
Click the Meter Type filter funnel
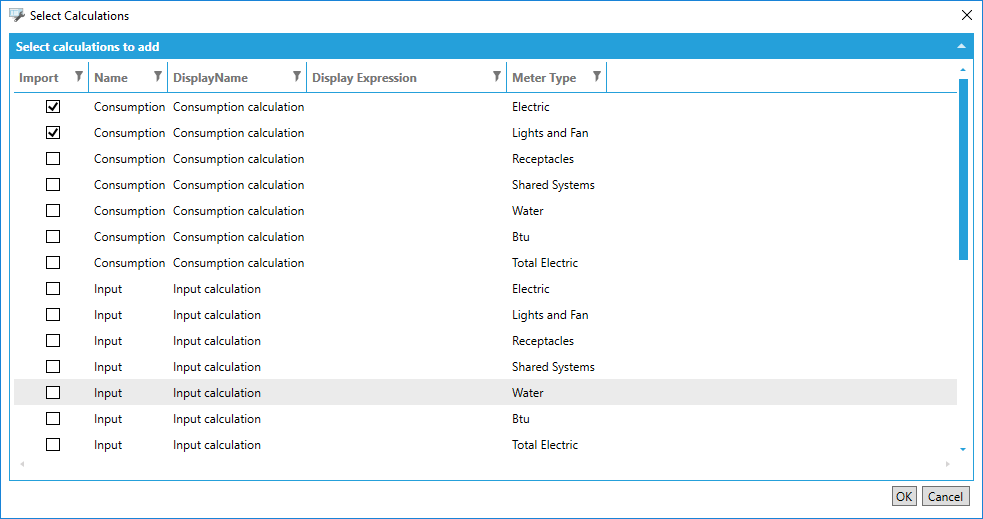[x=597, y=77]
